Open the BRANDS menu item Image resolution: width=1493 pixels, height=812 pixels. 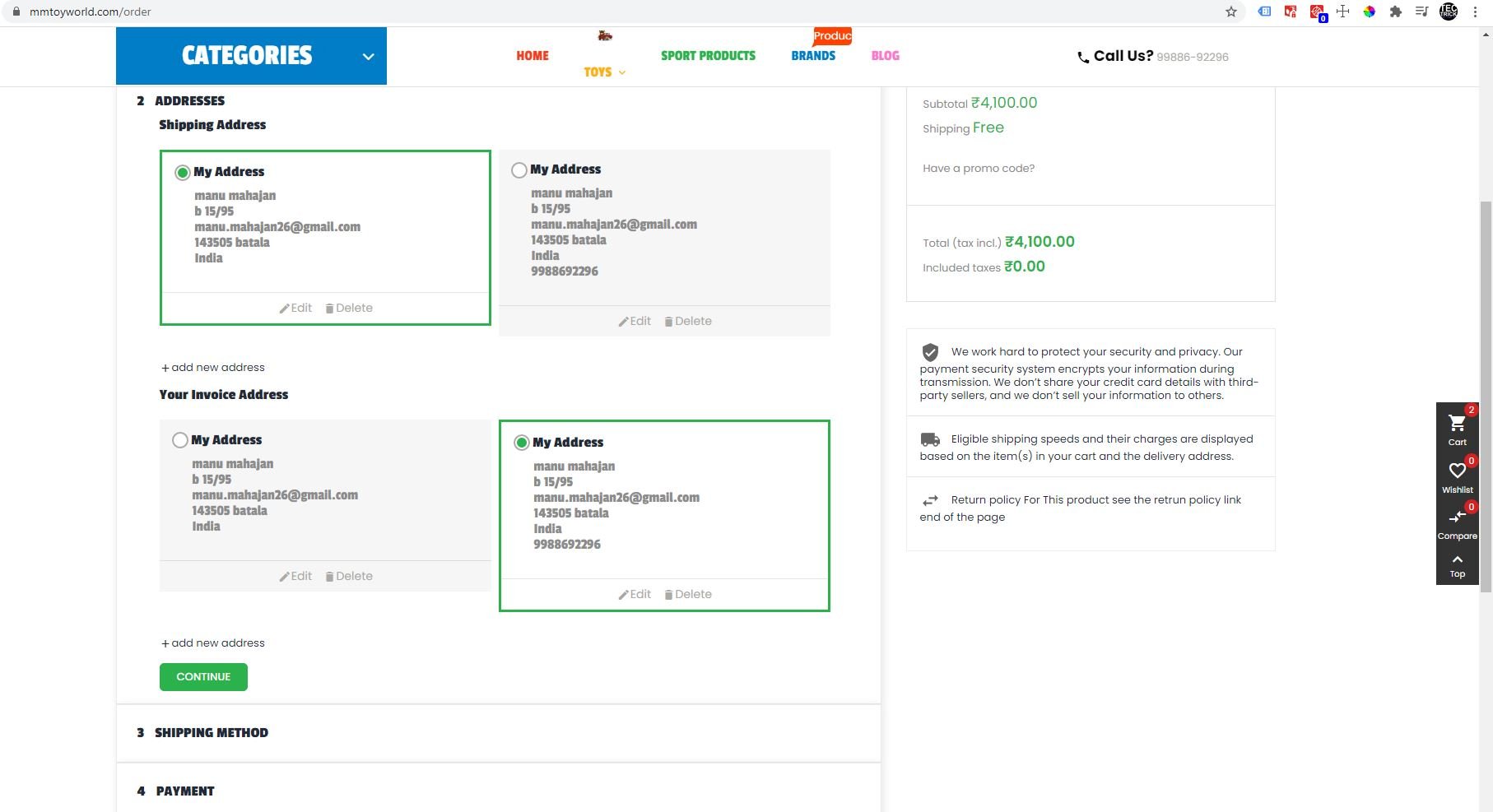tap(813, 56)
